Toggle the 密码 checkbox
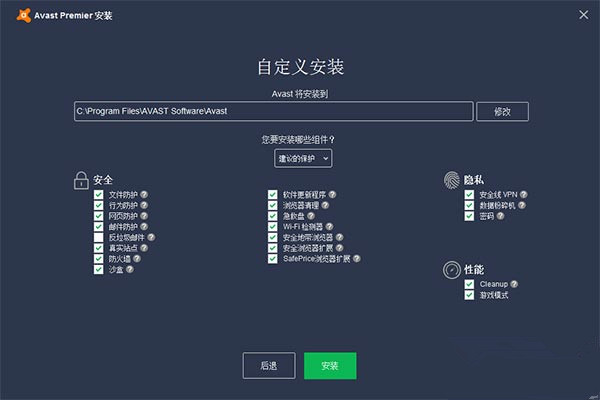 click(x=470, y=216)
